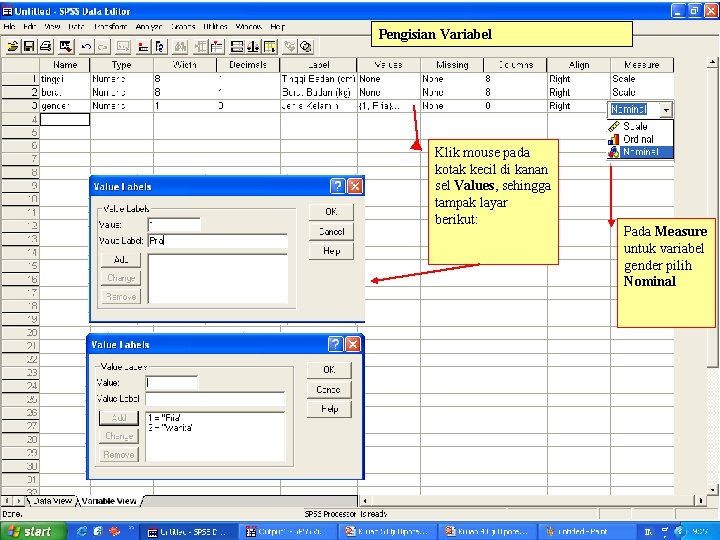
Task: Click the Weight Cases scale icon
Action: 253,46
